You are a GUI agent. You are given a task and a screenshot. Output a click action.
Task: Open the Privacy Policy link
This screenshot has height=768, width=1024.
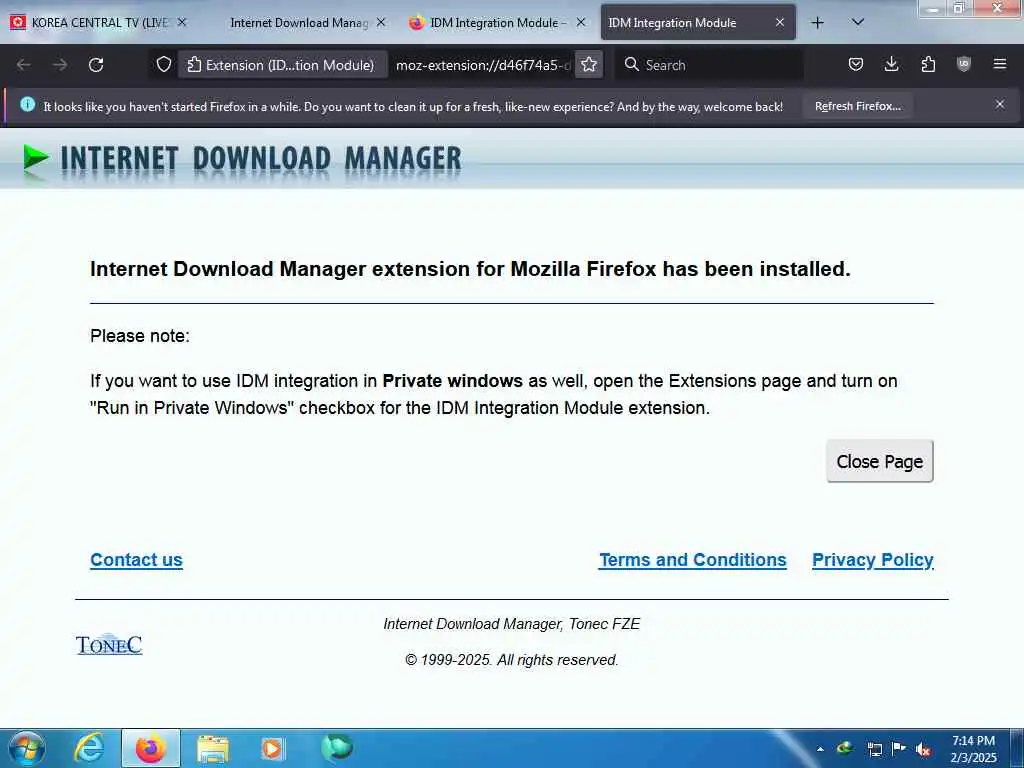click(872, 560)
